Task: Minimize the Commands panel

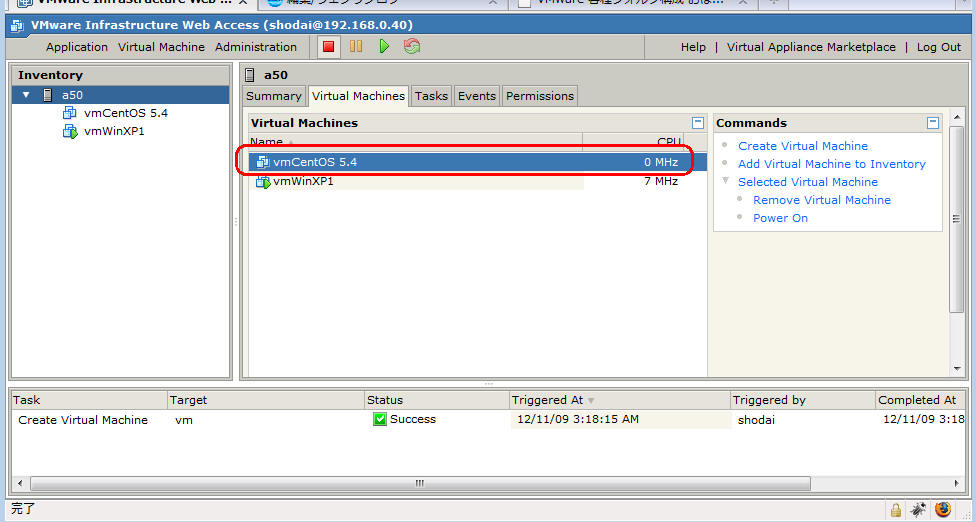Action: [x=933, y=123]
